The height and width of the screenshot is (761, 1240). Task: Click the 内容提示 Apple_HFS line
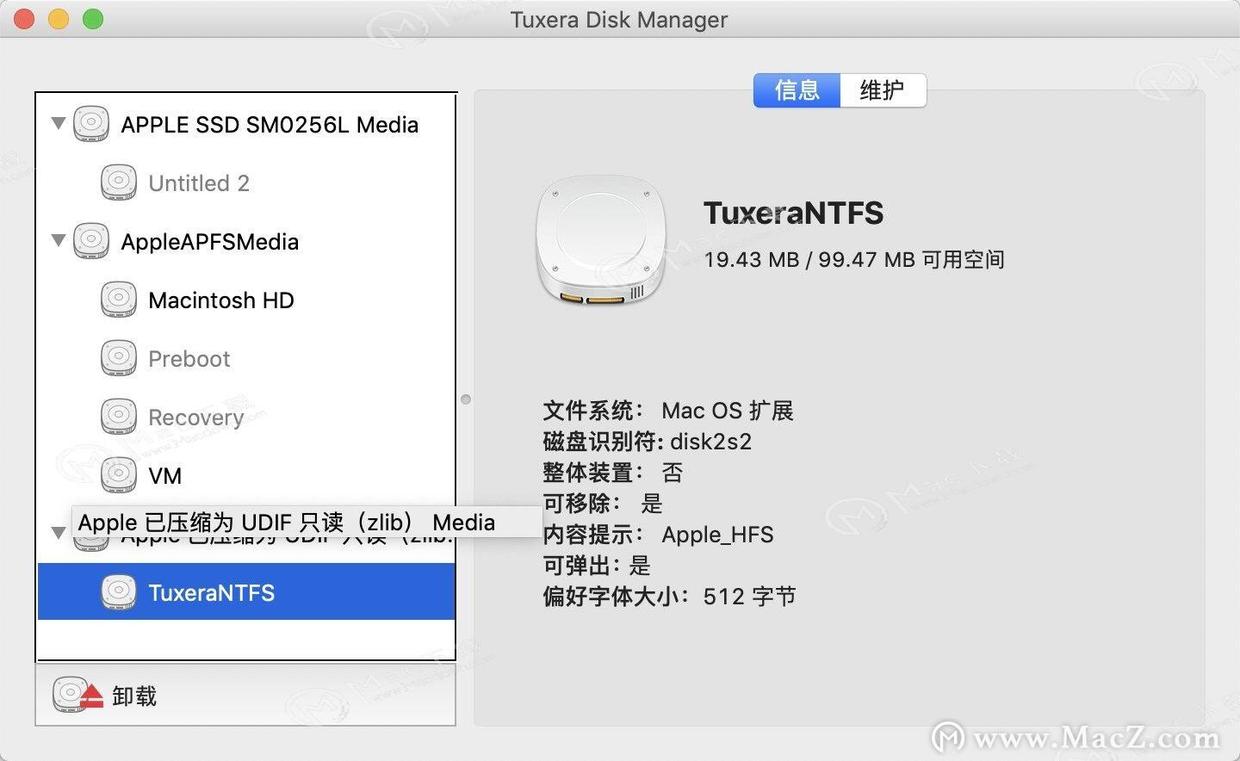point(658,534)
